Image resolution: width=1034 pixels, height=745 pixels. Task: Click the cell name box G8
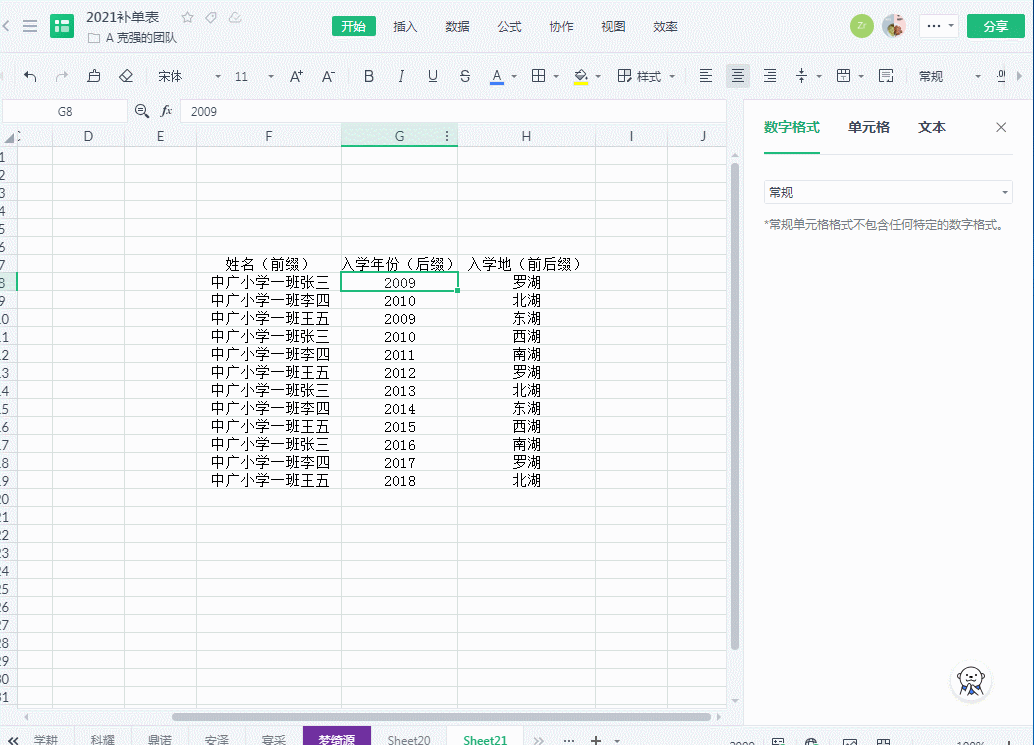coord(65,111)
